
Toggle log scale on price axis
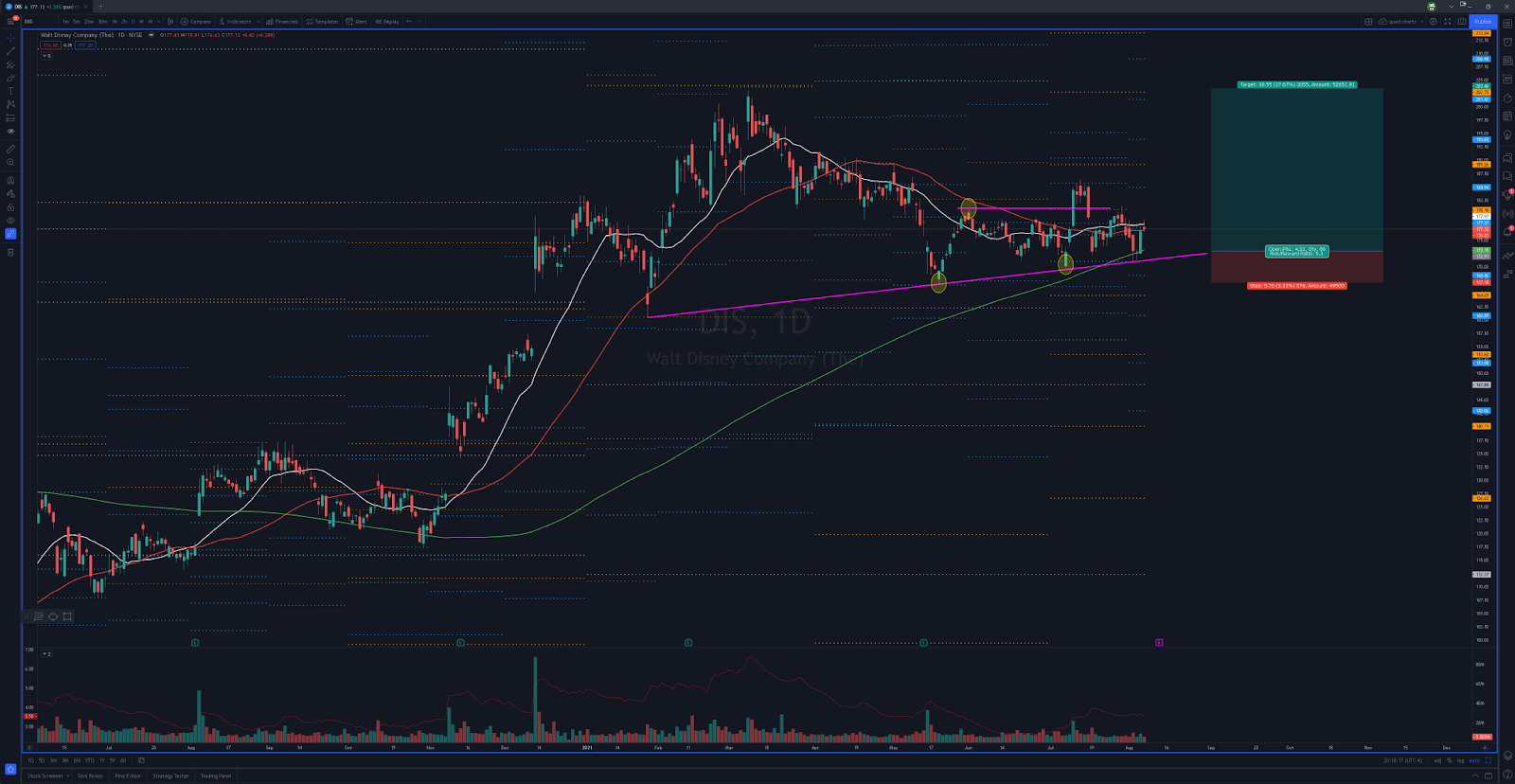(1460, 760)
